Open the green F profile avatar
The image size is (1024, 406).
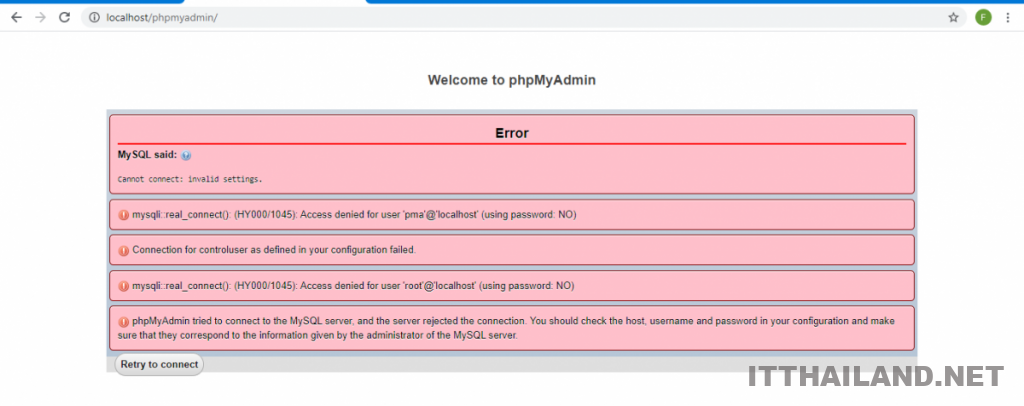click(983, 18)
